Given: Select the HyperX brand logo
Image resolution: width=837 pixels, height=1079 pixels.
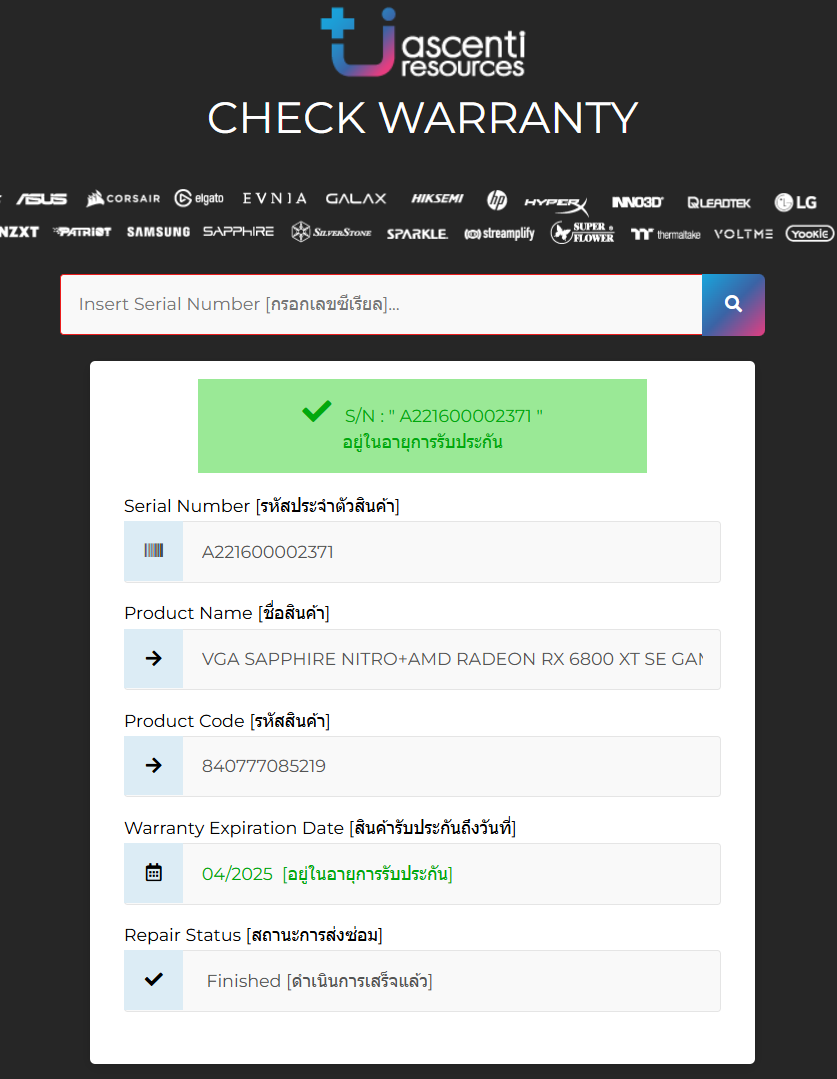Looking at the screenshot, I should point(556,204).
